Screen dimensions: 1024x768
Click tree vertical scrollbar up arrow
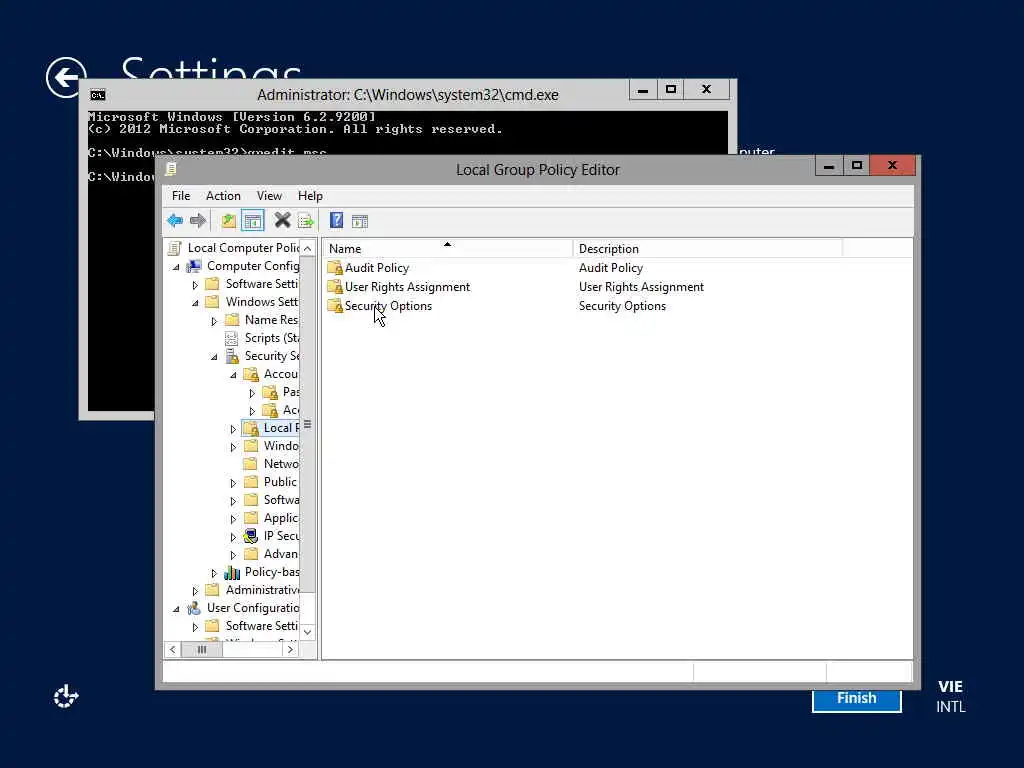tap(307, 248)
